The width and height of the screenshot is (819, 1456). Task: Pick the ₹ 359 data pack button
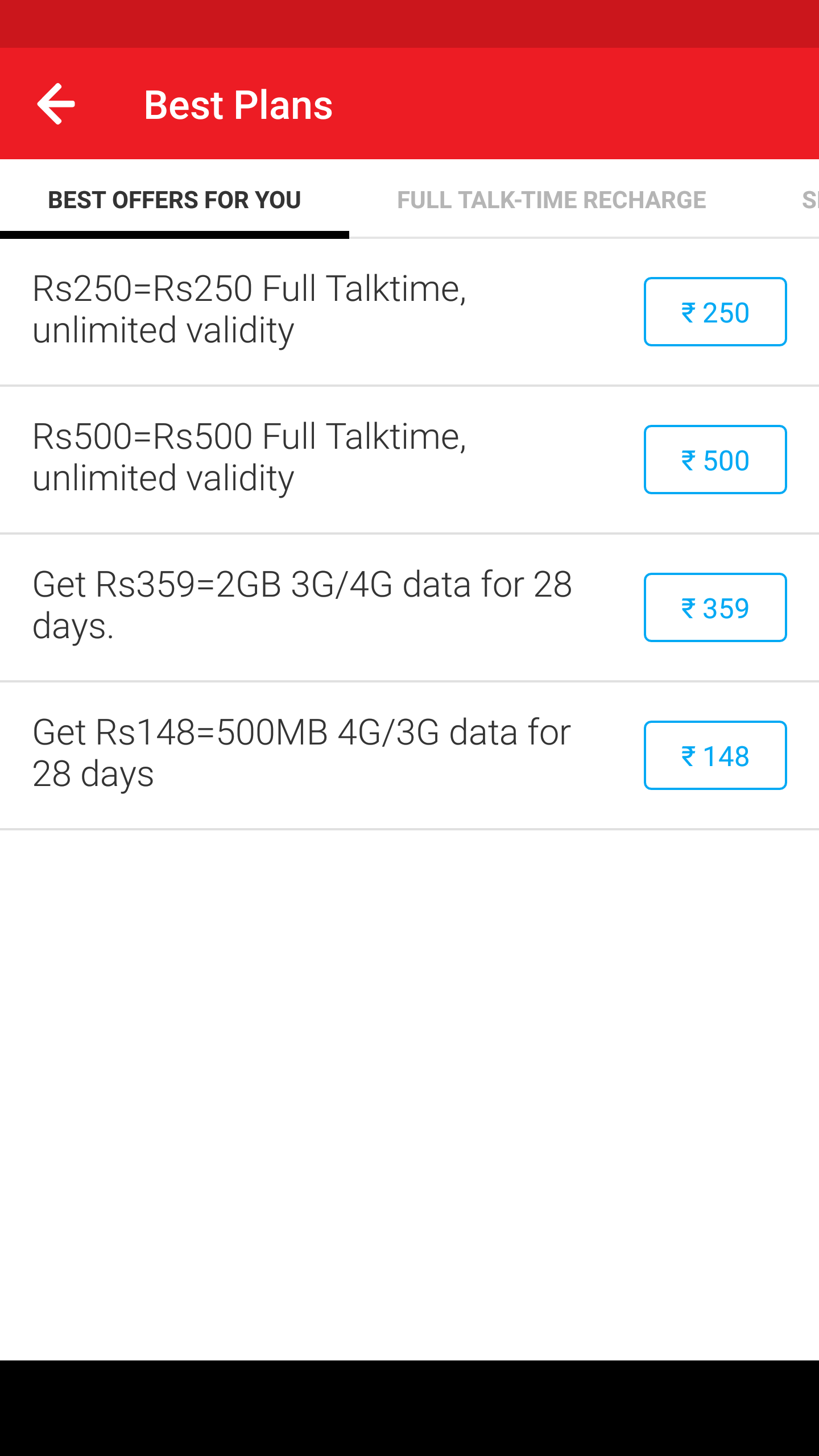tap(715, 607)
